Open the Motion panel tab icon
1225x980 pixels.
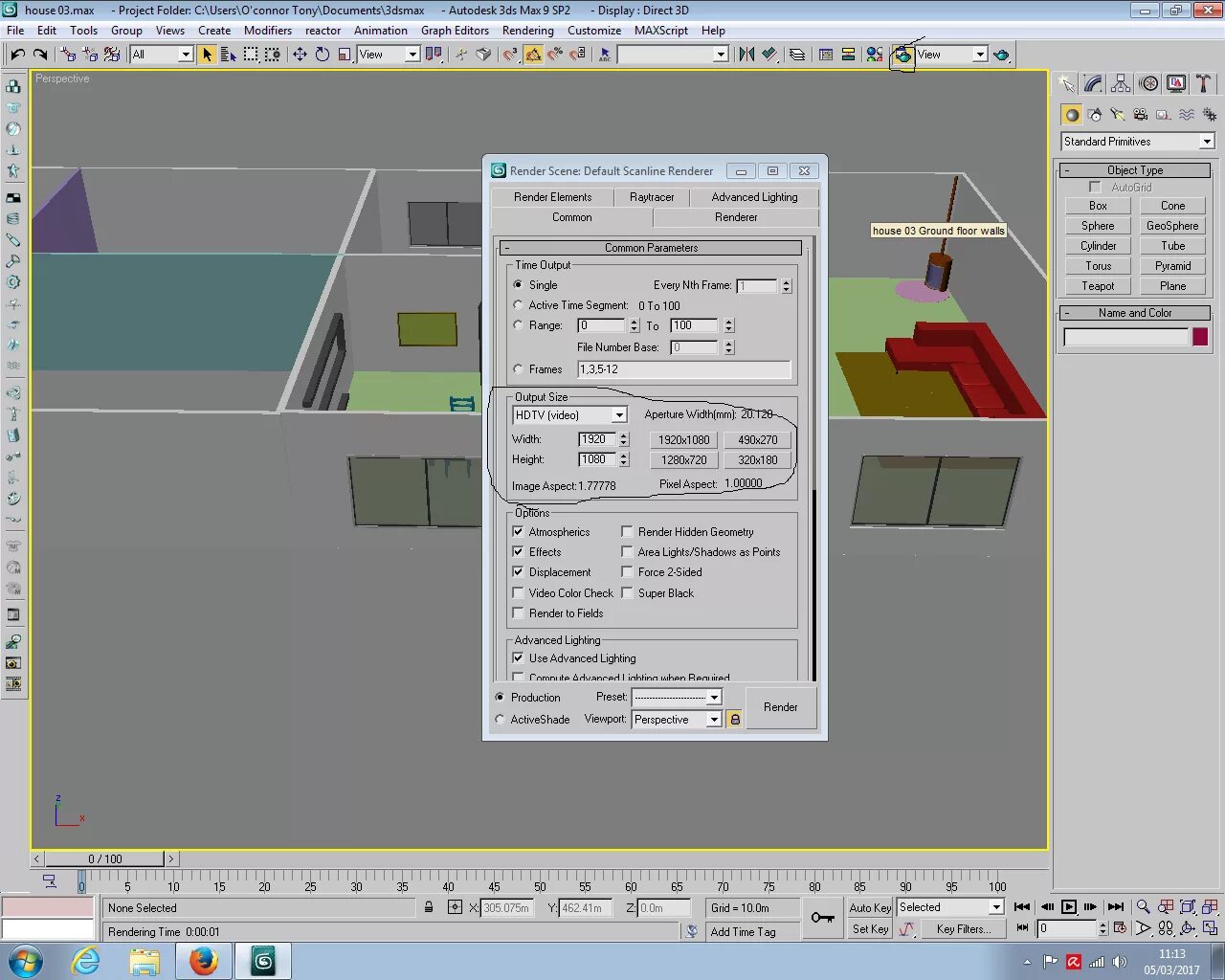click(x=1148, y=84)
